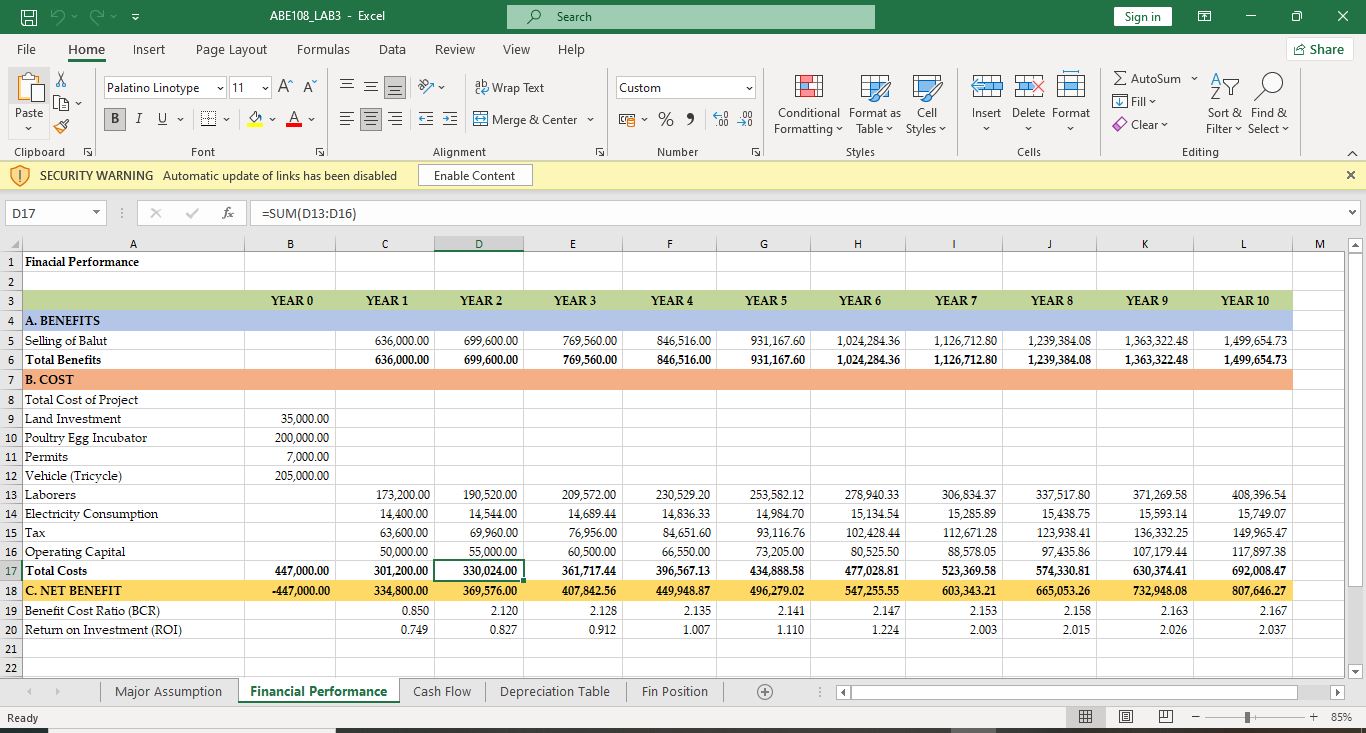This screenshot has height=733, width=1366.
Task: Click the Insert Function fx icon
Action: click(228, 213)
